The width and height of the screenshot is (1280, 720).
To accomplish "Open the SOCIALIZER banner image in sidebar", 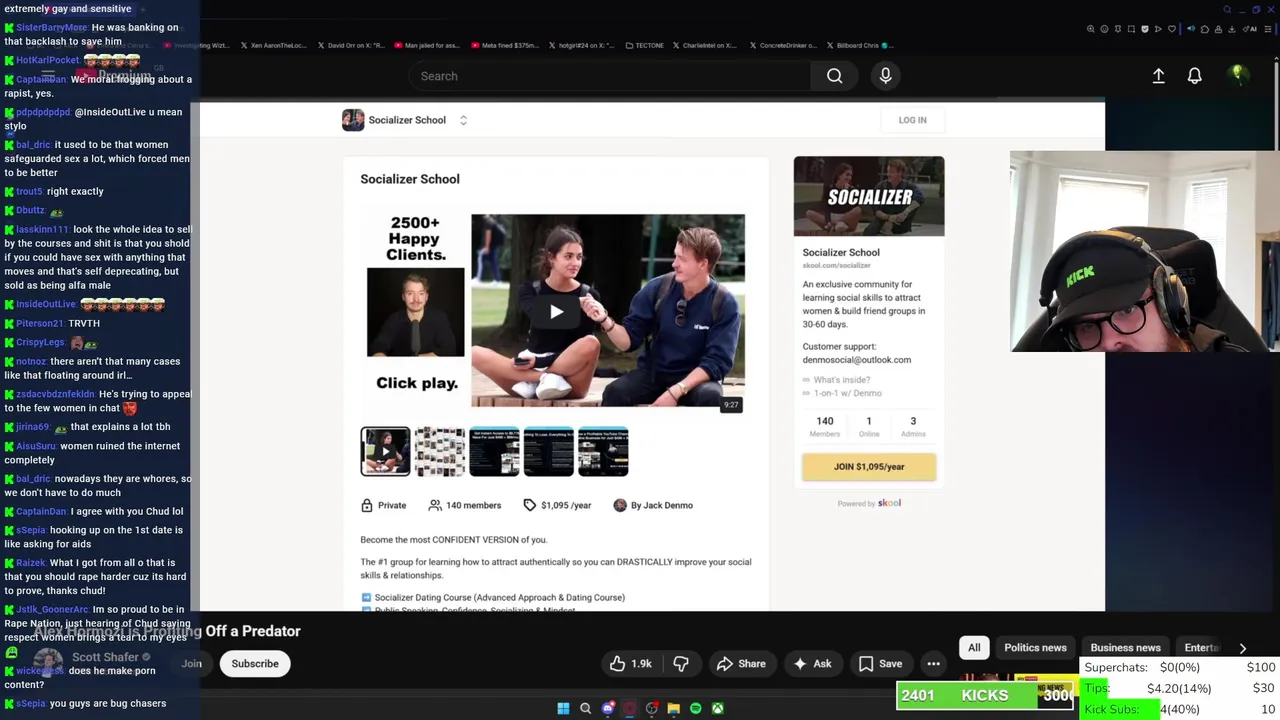I will pyautogui.click(x=869, y=196).
